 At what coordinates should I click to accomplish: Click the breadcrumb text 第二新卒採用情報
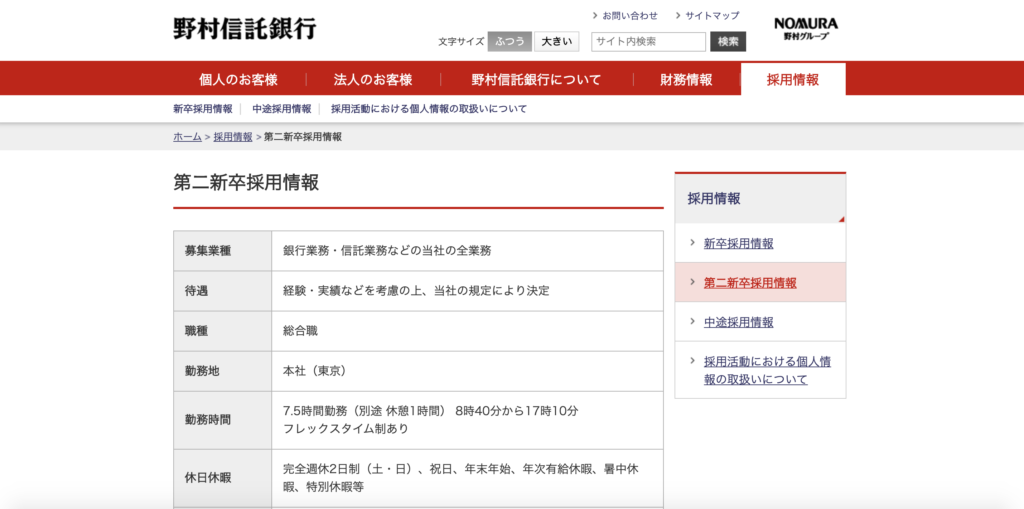(303, 137)
